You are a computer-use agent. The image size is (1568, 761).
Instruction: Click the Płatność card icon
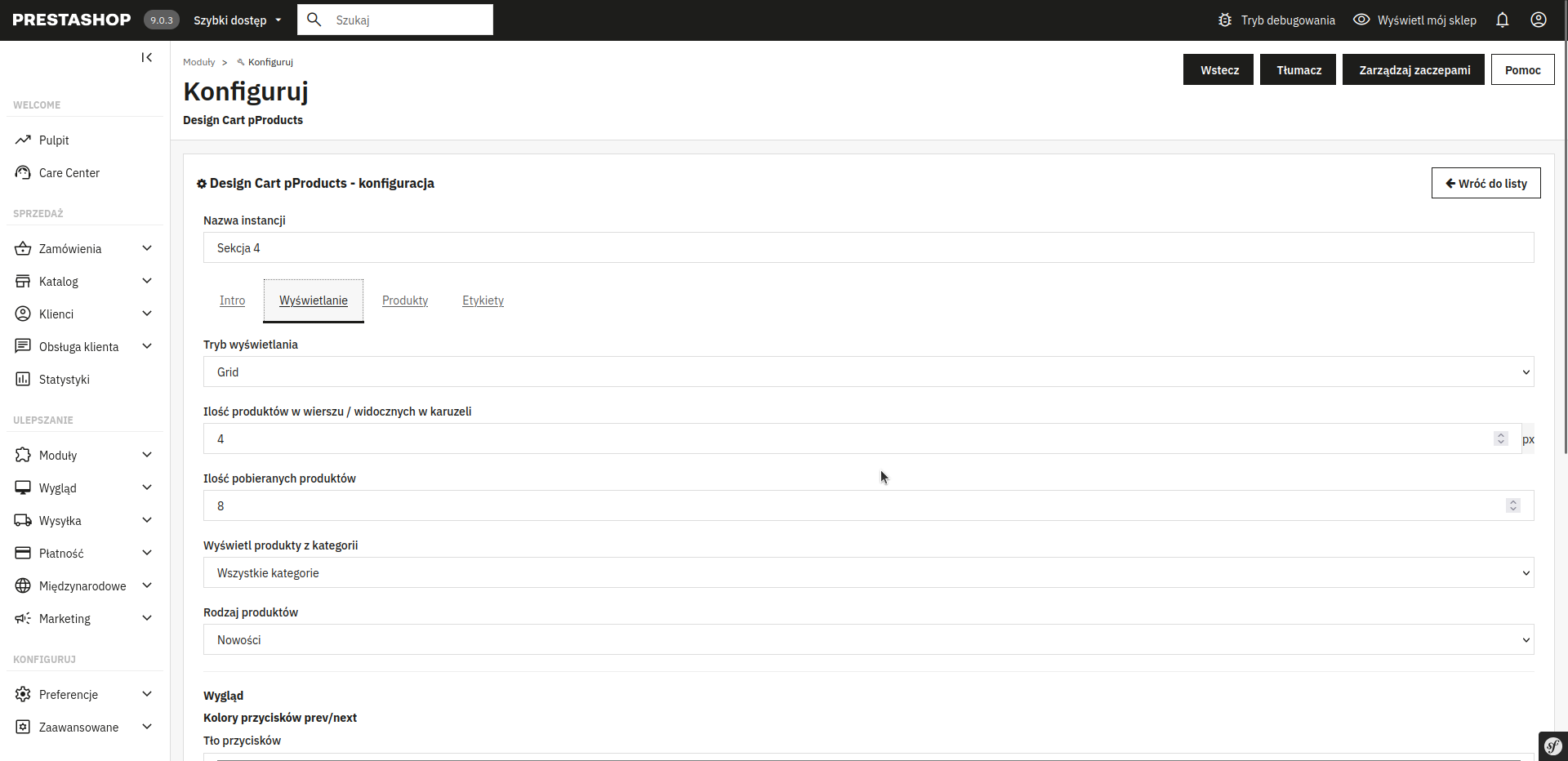[23, 553]
